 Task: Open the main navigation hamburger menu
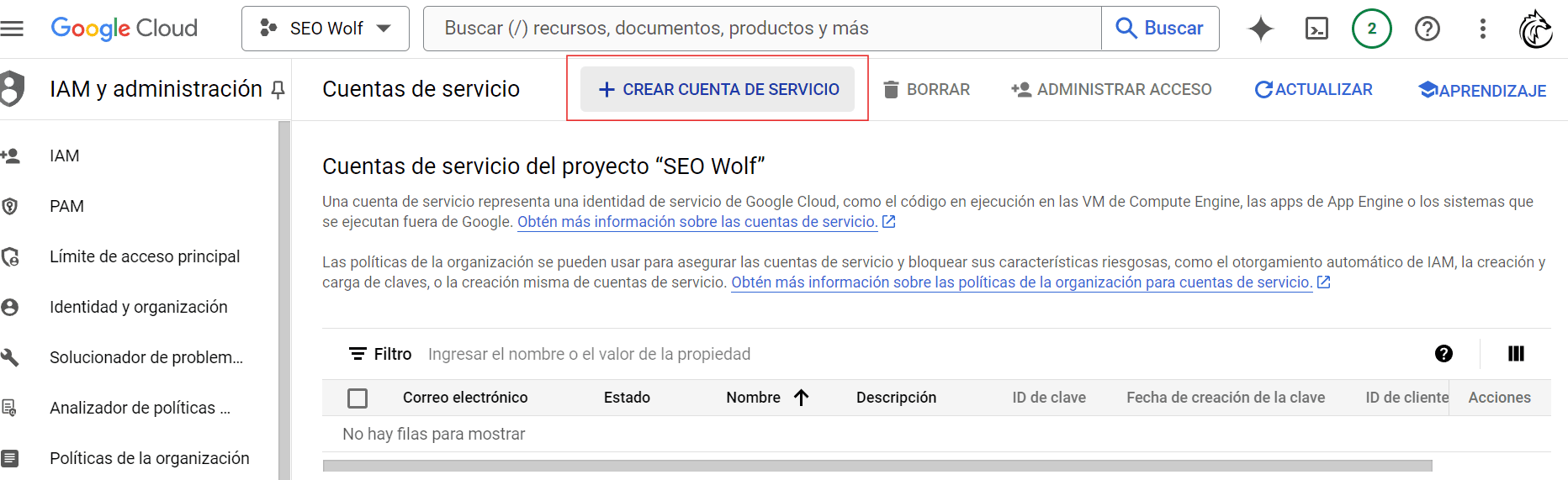pos(12,29)
